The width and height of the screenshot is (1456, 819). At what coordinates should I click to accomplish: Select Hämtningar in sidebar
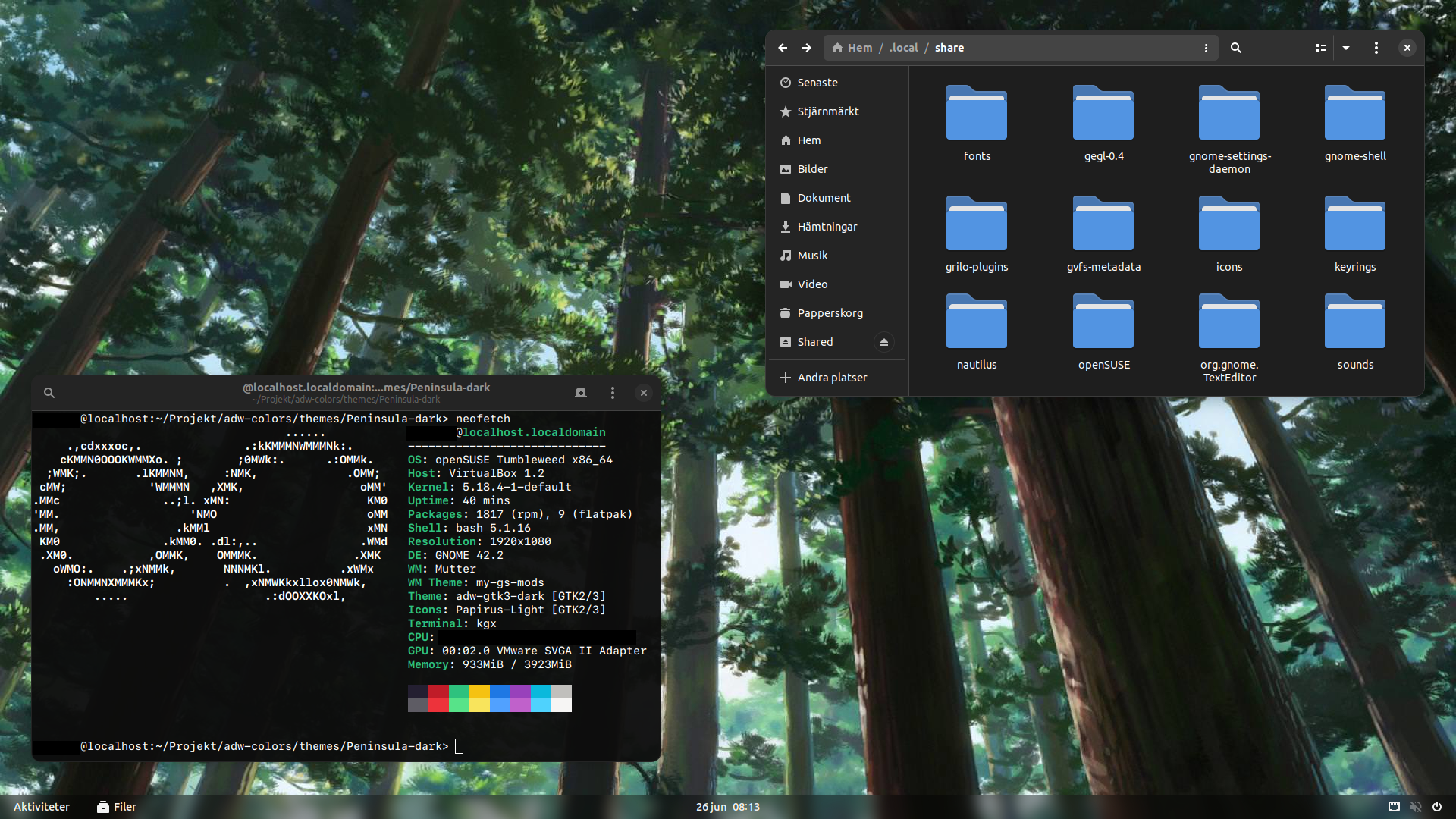point(827,227)
